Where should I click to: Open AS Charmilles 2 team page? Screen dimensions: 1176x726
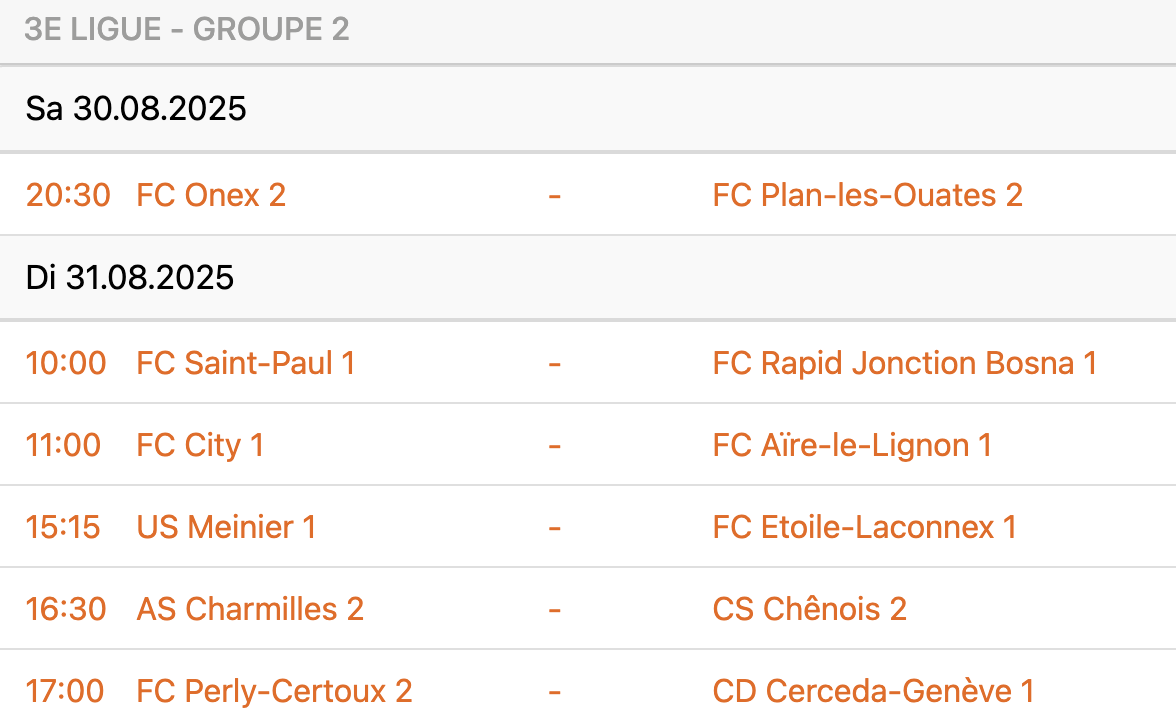pos(250,609)
